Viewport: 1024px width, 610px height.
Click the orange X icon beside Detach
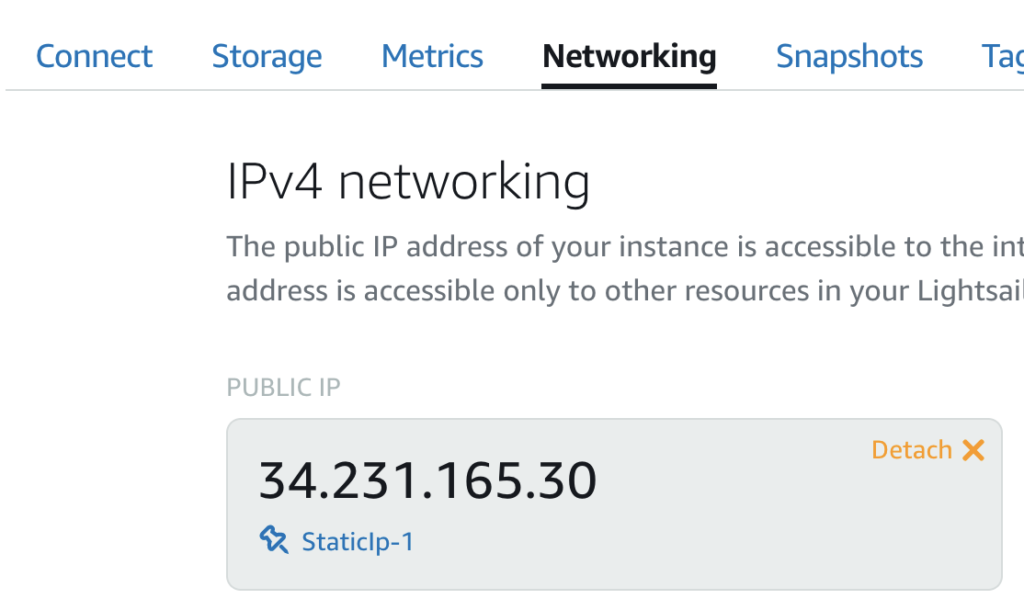[973, 450]
